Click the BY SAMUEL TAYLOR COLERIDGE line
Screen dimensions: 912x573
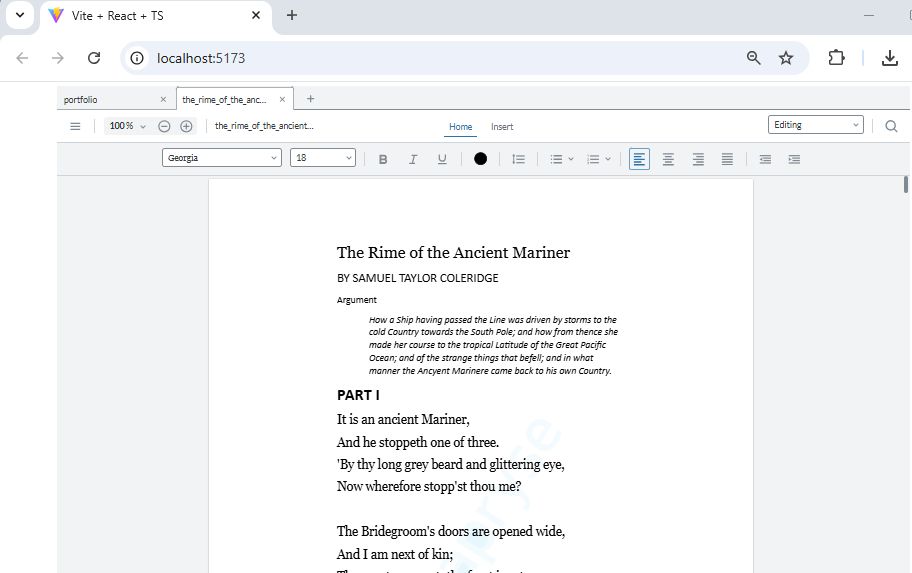point(418,278)
